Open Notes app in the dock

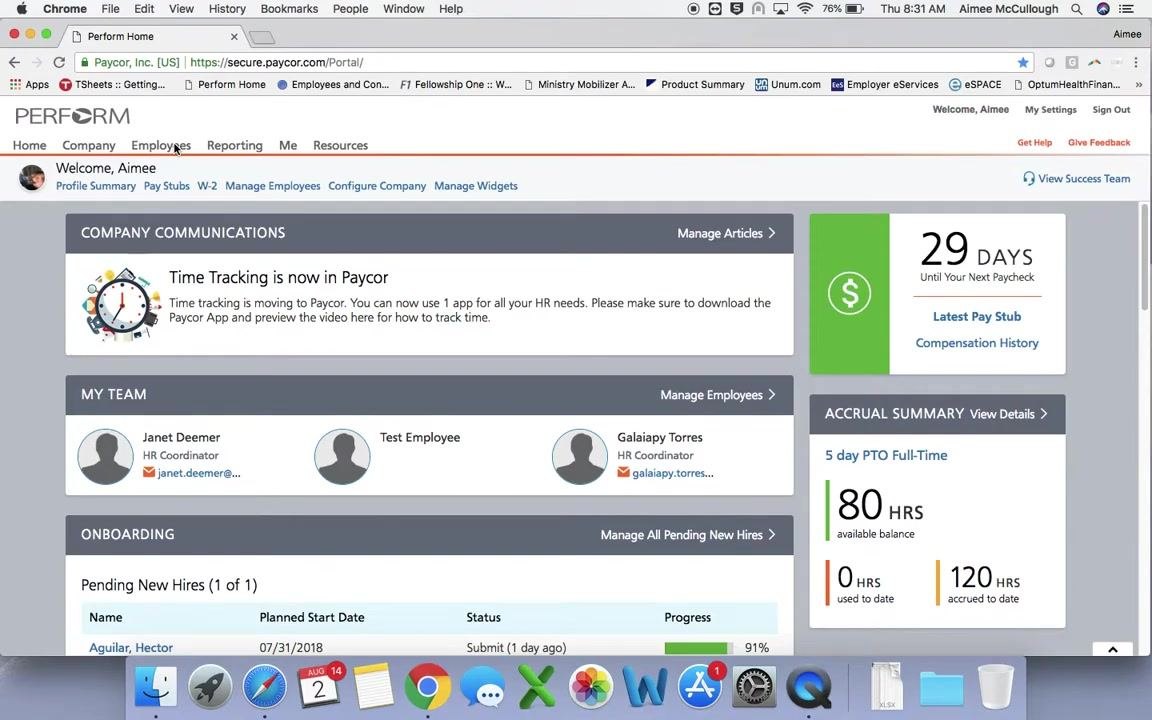point(373,687)
